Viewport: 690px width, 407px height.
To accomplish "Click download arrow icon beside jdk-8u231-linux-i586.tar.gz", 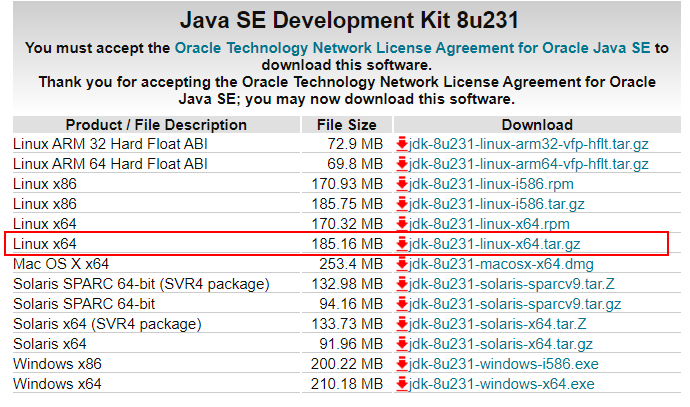I will point(402,204).
